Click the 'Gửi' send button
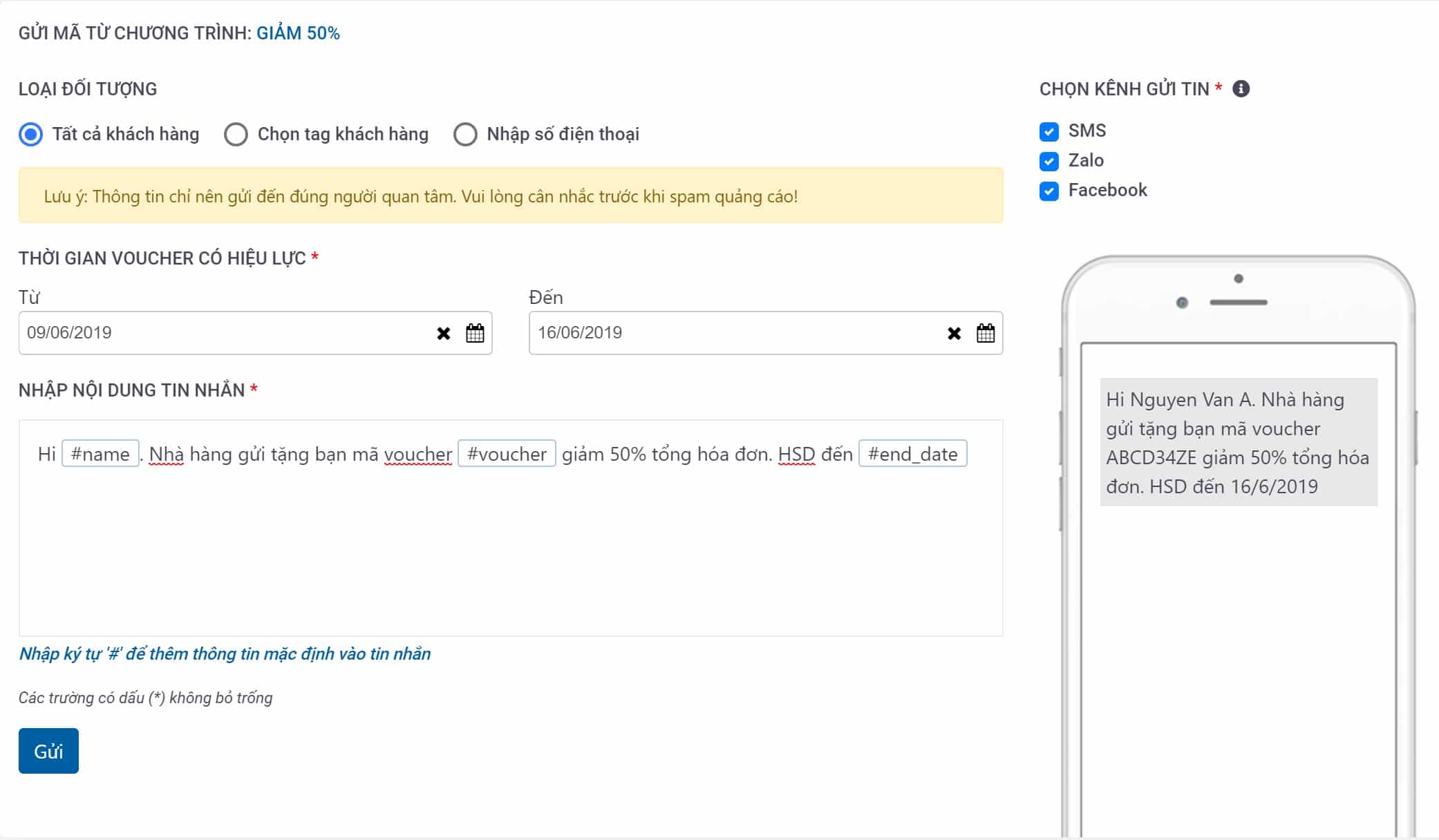The width and height of the screenshot is (1439, 840). 48,751
